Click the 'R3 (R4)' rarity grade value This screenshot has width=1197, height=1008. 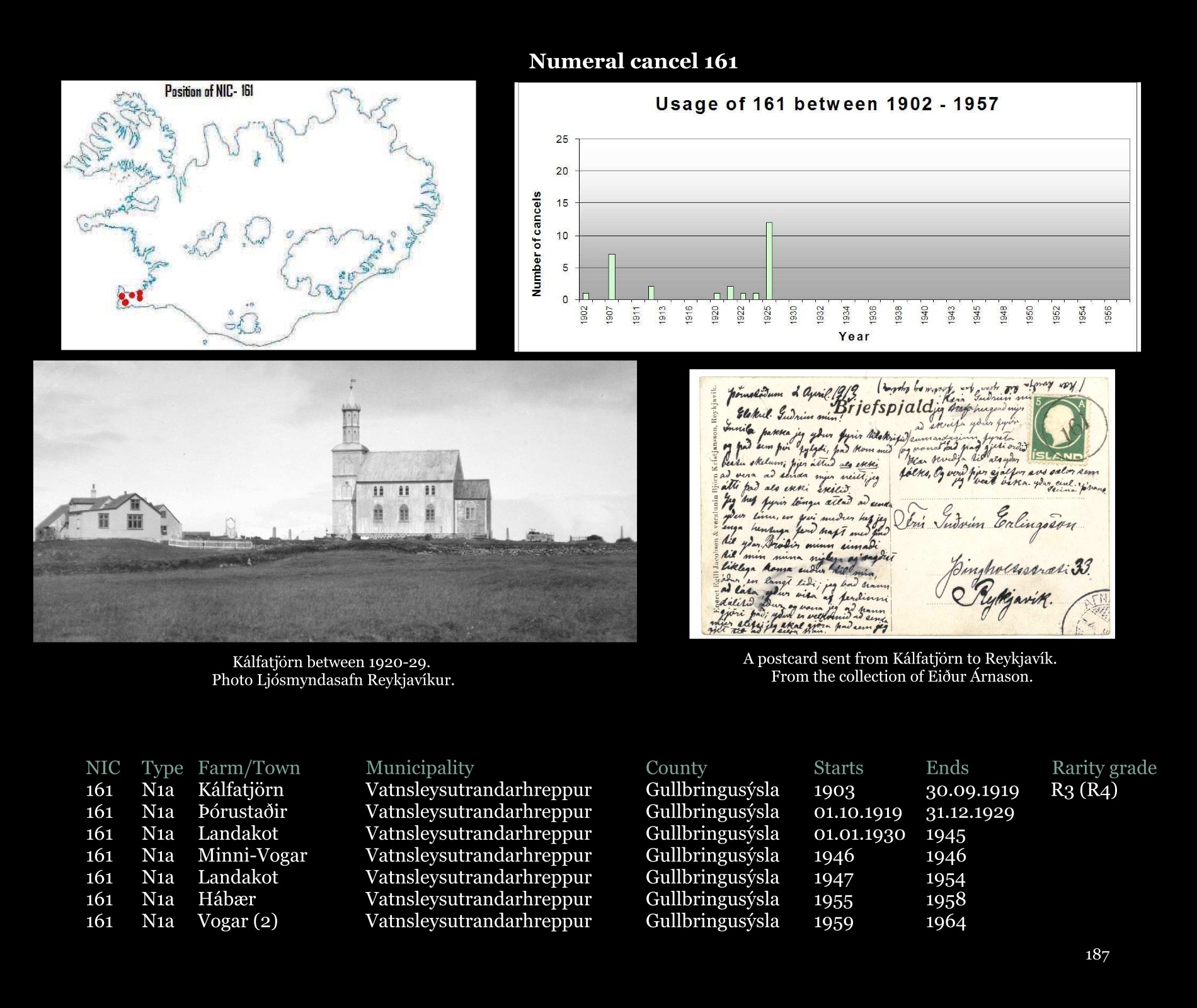[1084, 789]
